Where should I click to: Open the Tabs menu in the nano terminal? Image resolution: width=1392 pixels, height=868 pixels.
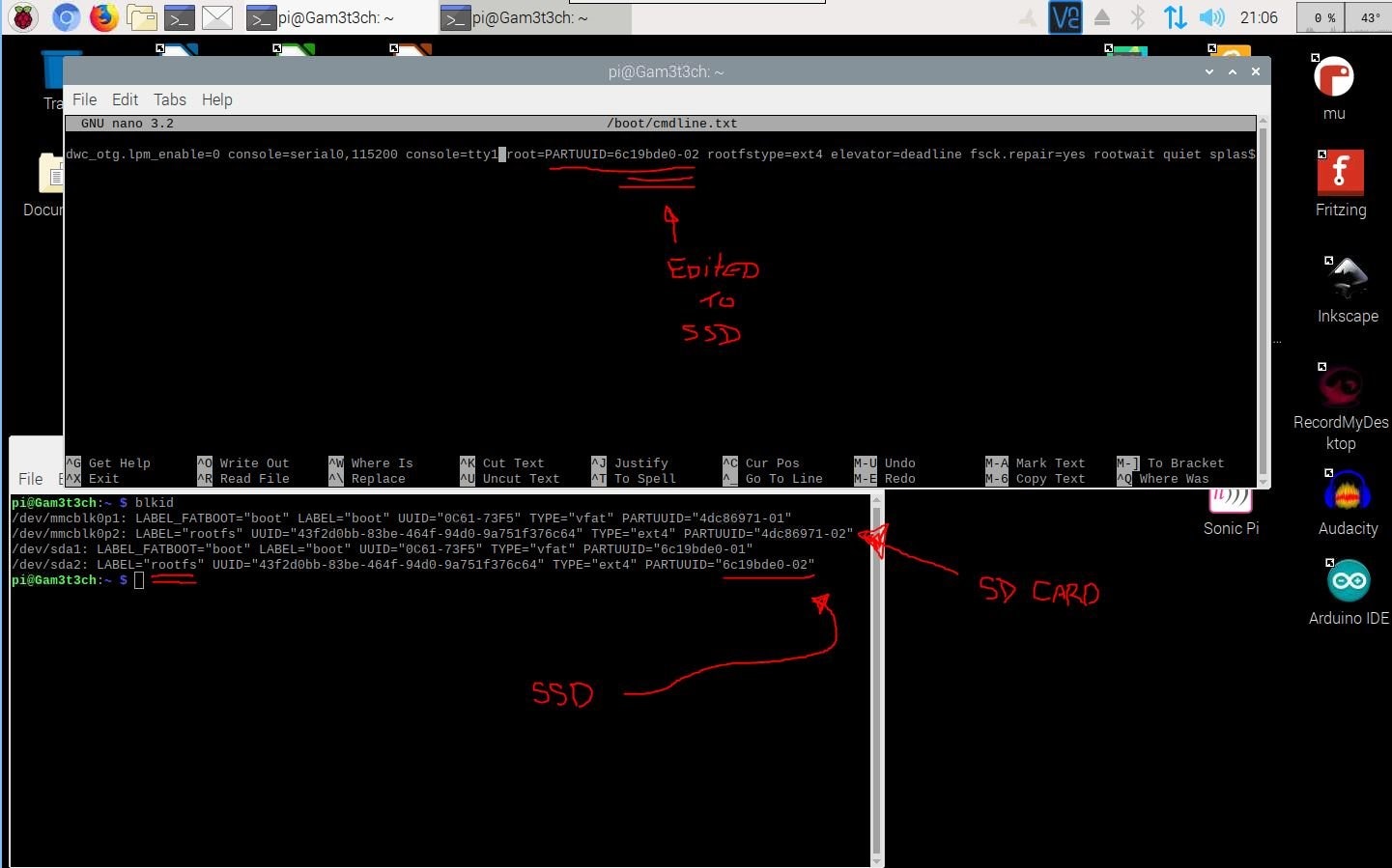click(170, 99)
